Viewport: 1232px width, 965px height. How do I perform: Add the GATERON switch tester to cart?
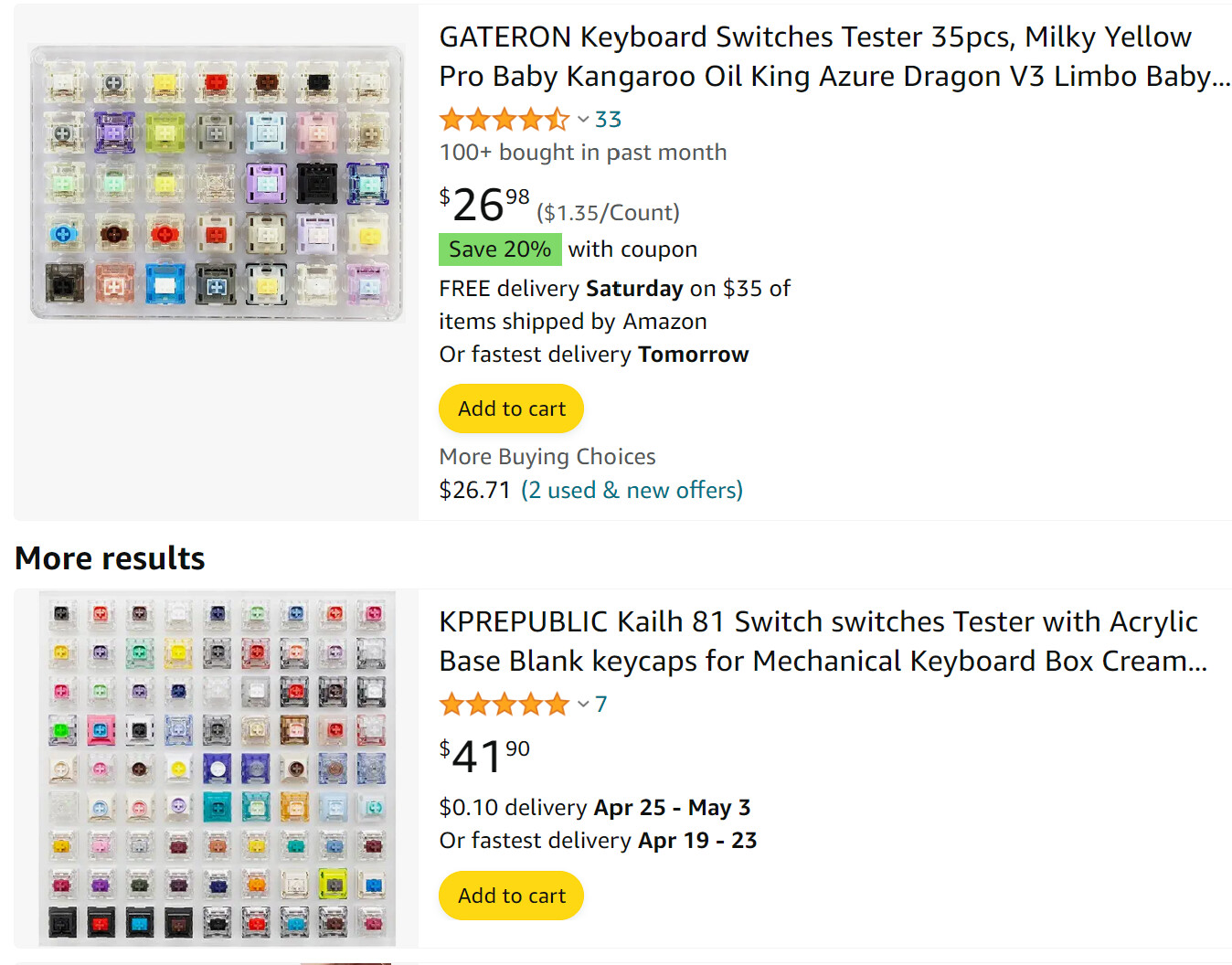[511, 408]
